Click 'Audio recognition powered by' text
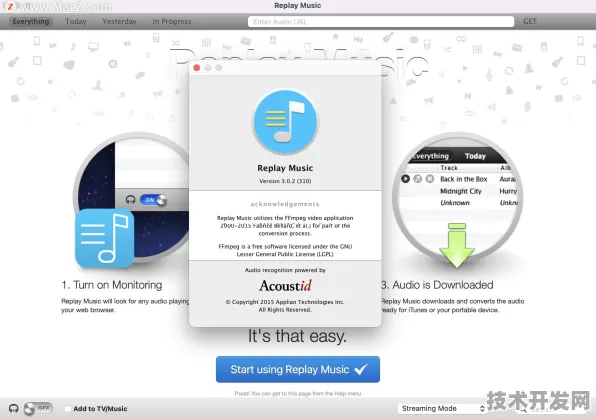 [x=285, y=270]
